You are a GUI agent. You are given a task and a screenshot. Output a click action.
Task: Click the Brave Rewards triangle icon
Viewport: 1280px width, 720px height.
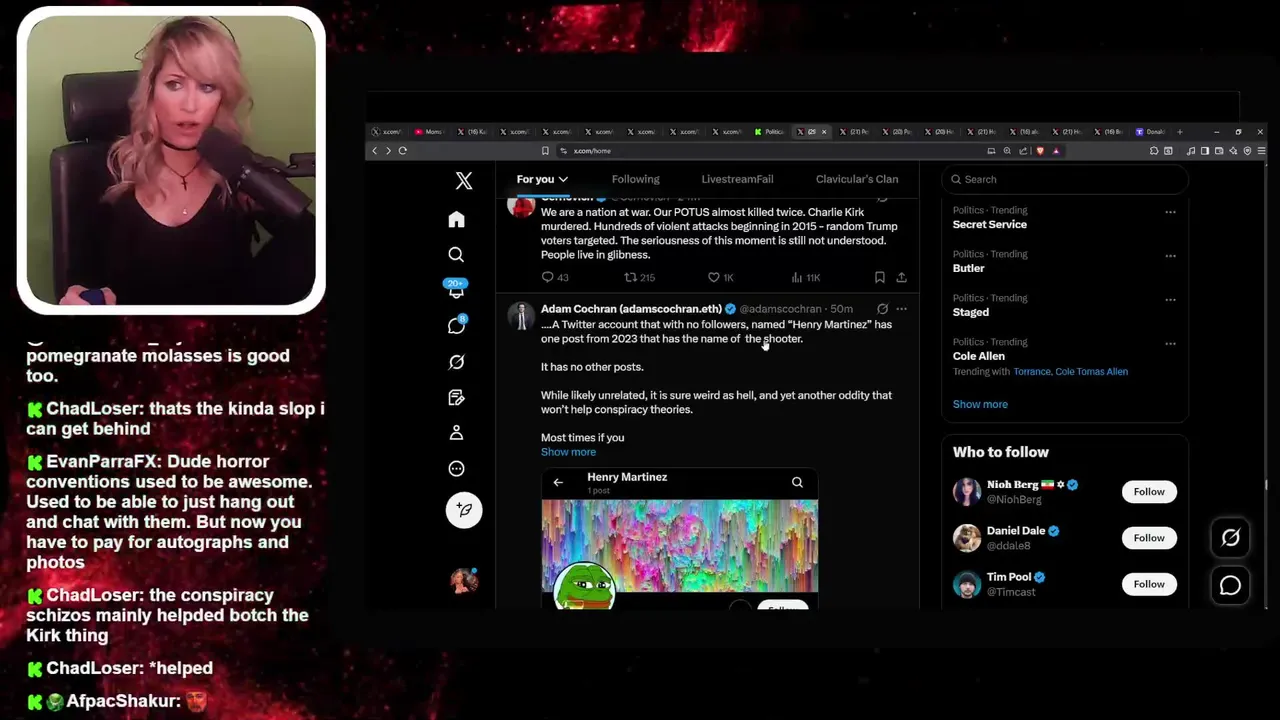point(1056,151)
